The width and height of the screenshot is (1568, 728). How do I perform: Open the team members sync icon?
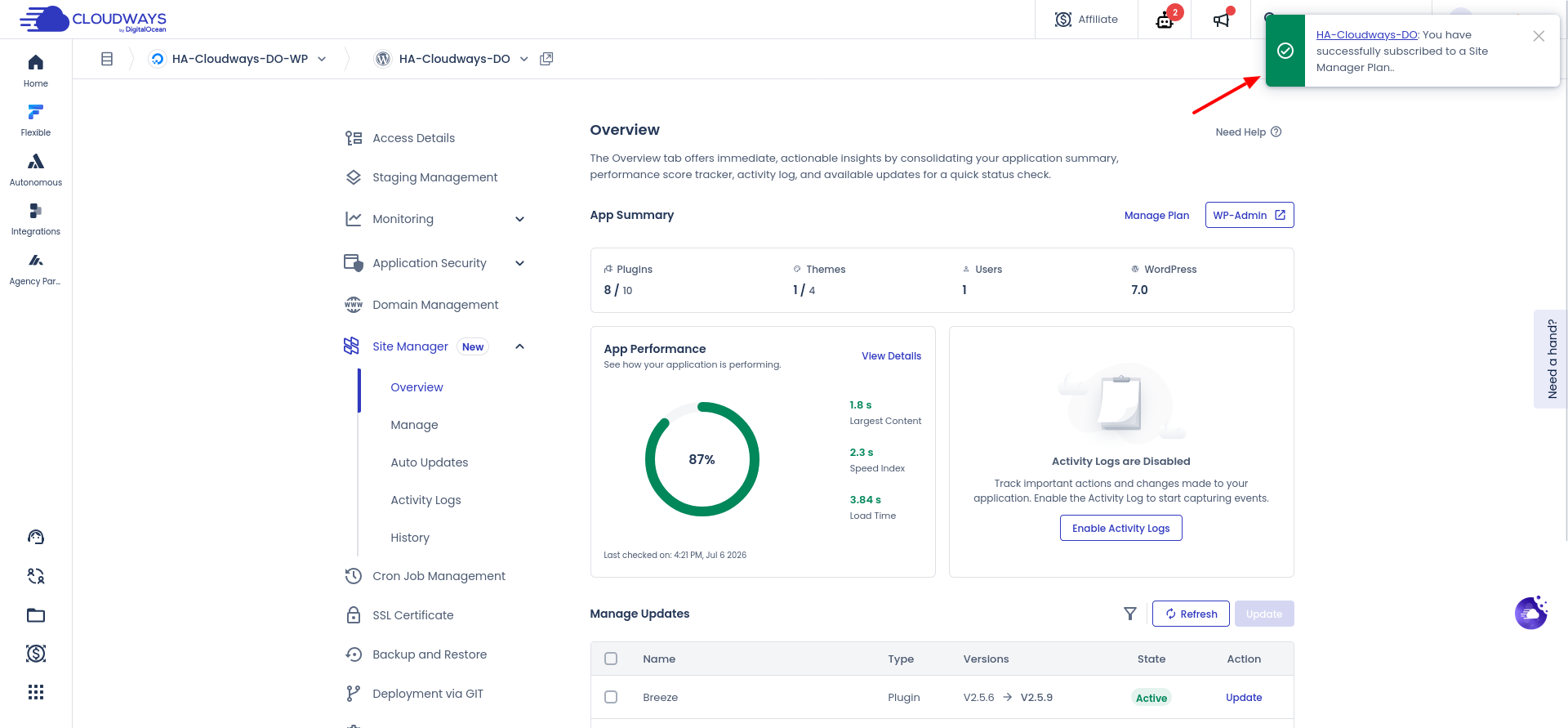tap(36, 576)
